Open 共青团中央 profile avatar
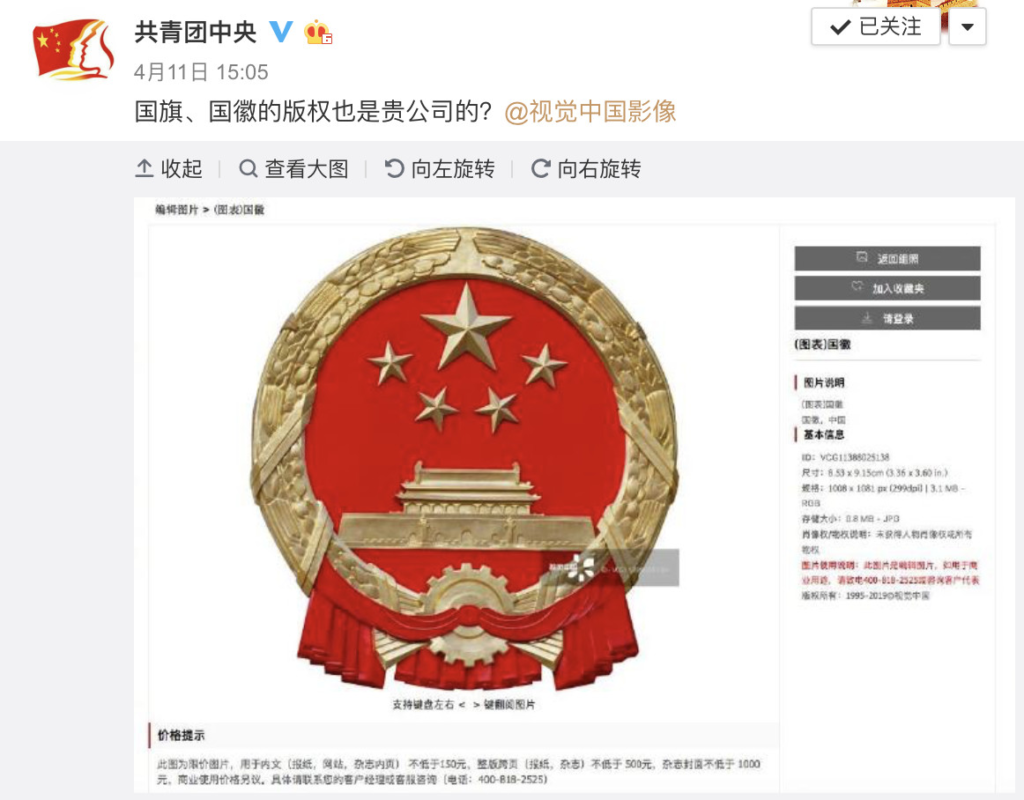The image size is (1024, 800). (x=74, y=50)
